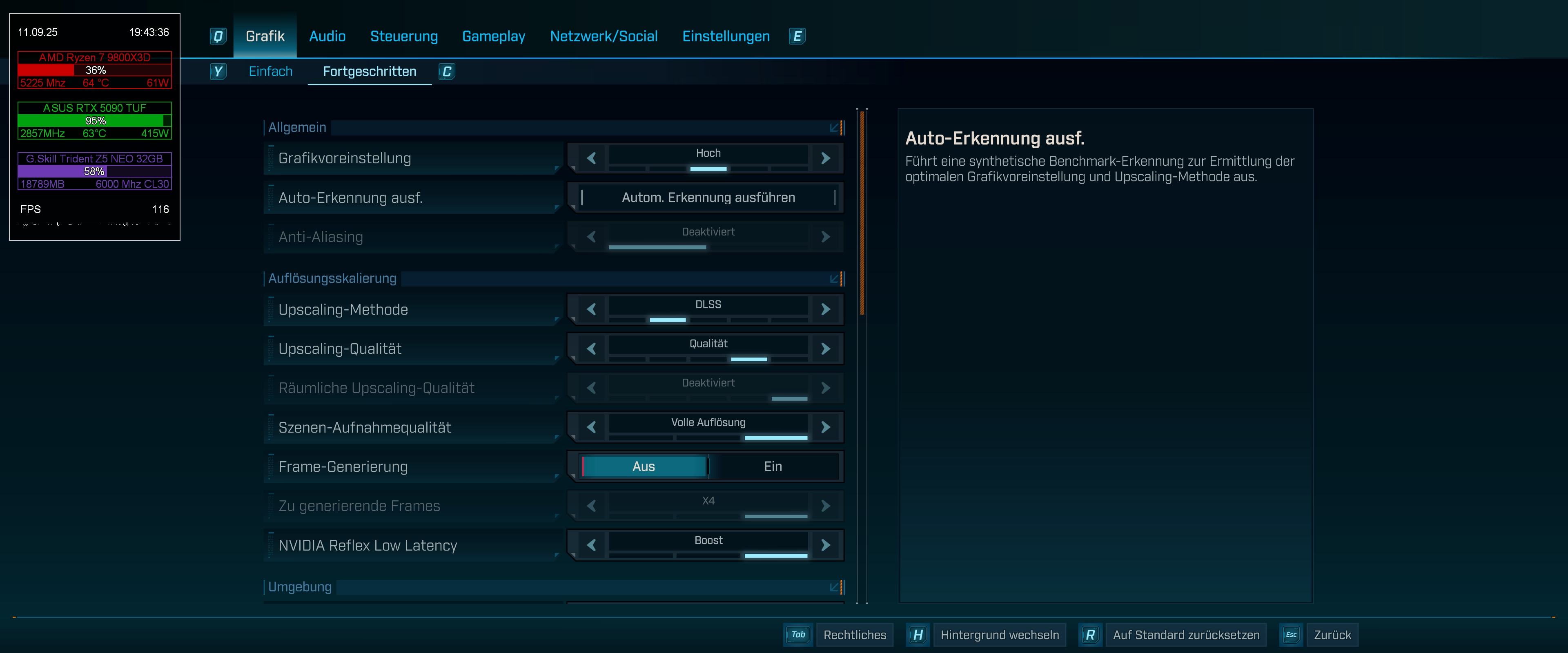Collapse the Umgebung section
Screen dimensions: 1568x653
835,587
